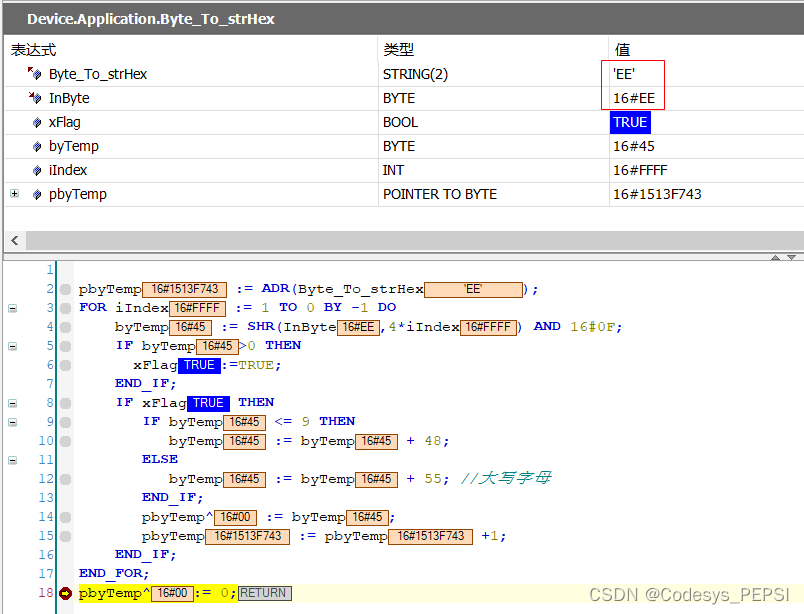Click the pbyTemp pointer variable icon
The image size is (804, 614).
36,194
